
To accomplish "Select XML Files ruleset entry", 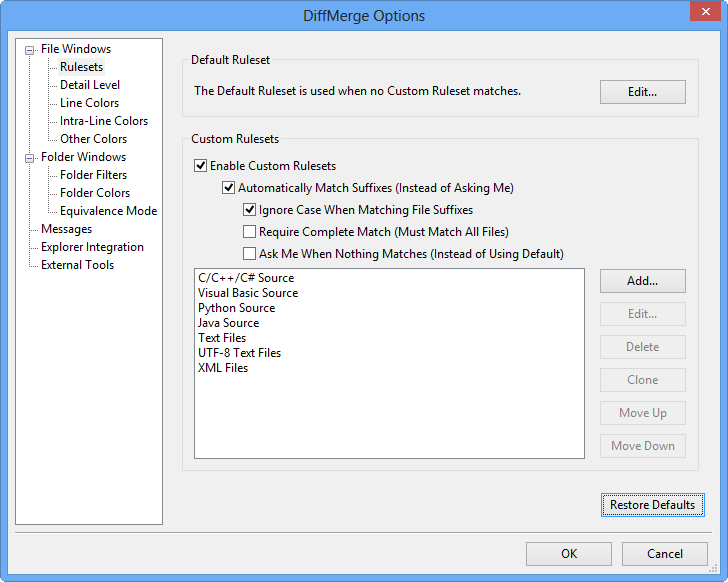I will (223, 368).
